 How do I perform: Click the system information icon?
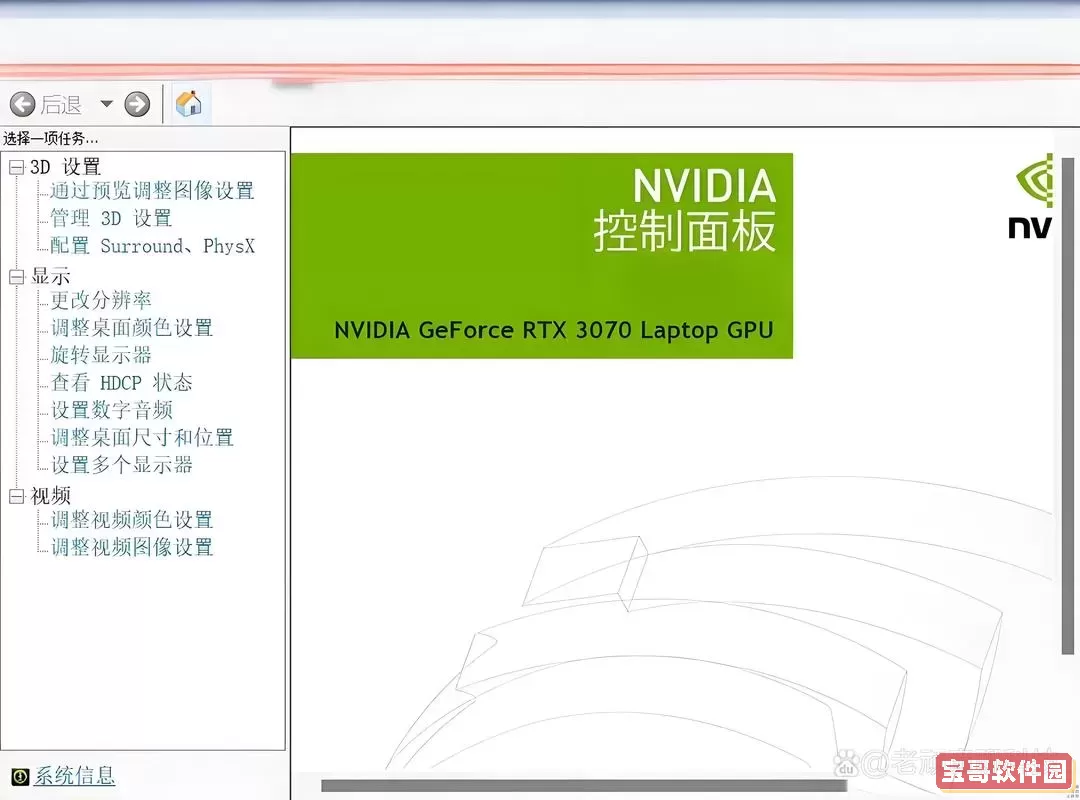click(x=20, y=776)
